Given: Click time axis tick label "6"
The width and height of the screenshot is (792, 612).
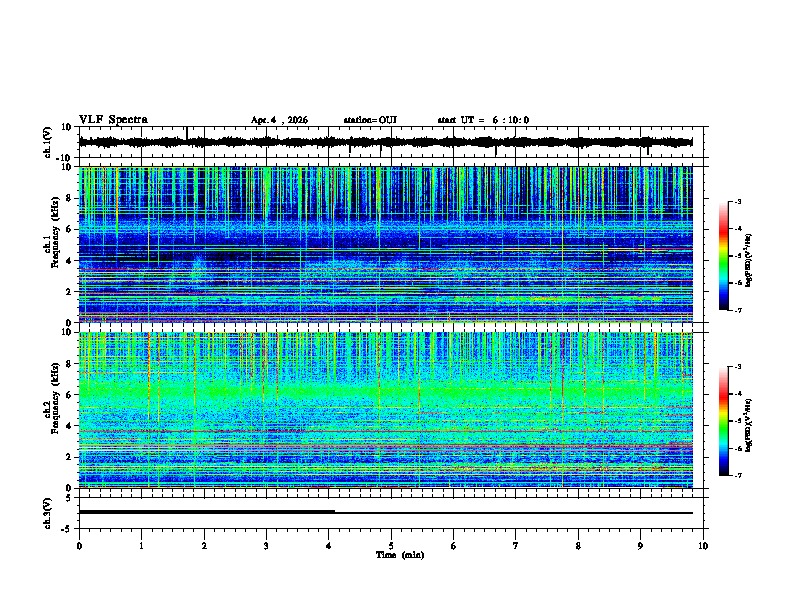Looking at the screenshot, I should tap(454, 546).
